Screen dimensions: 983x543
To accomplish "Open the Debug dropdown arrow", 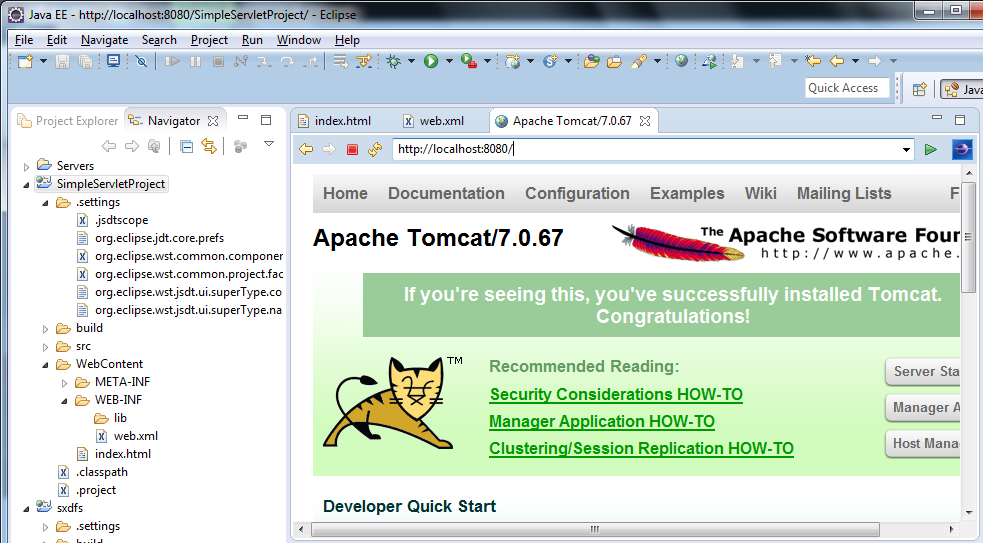I will [411, 61].
